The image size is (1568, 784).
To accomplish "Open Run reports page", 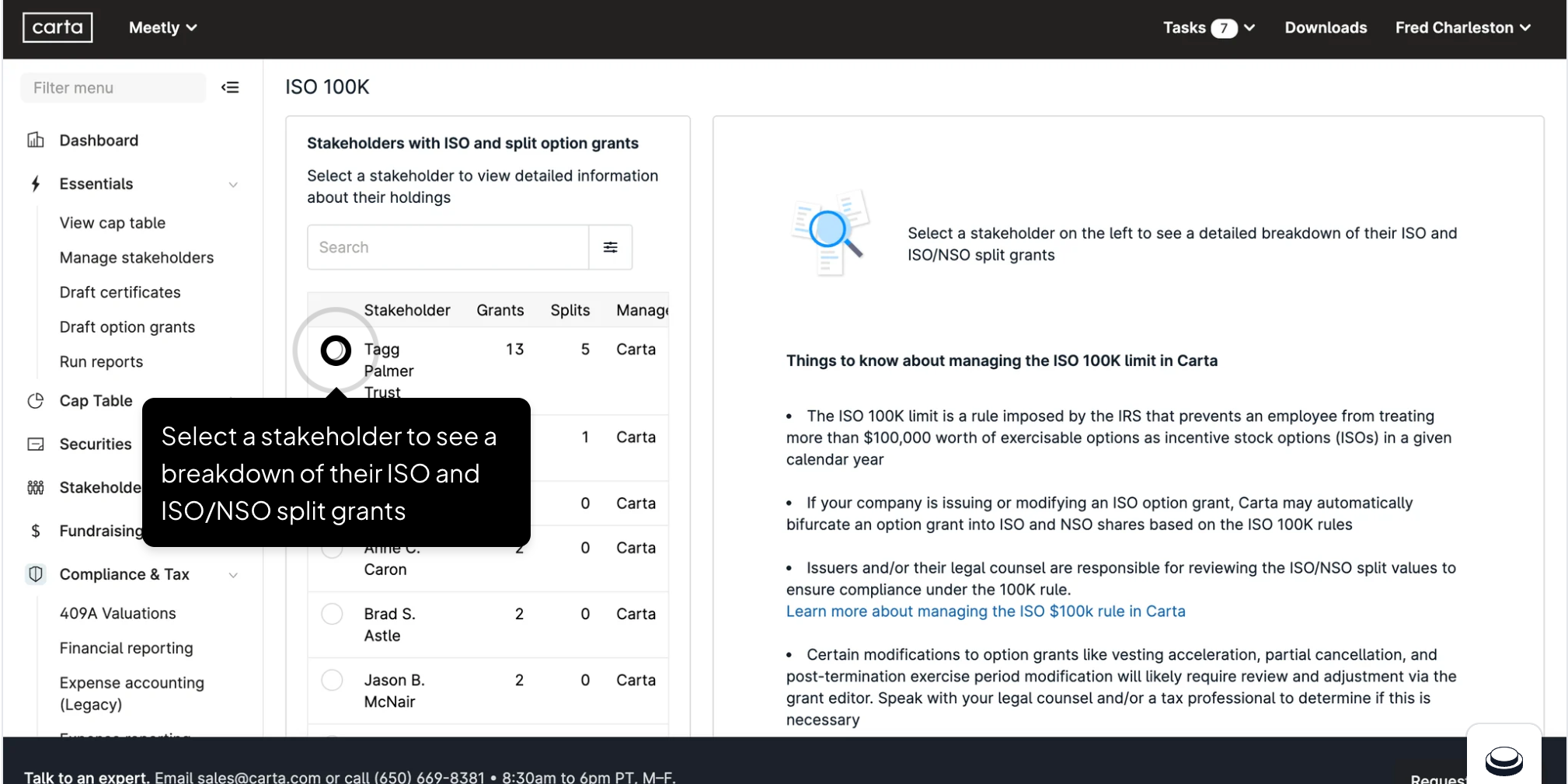I will coord(102,361).
